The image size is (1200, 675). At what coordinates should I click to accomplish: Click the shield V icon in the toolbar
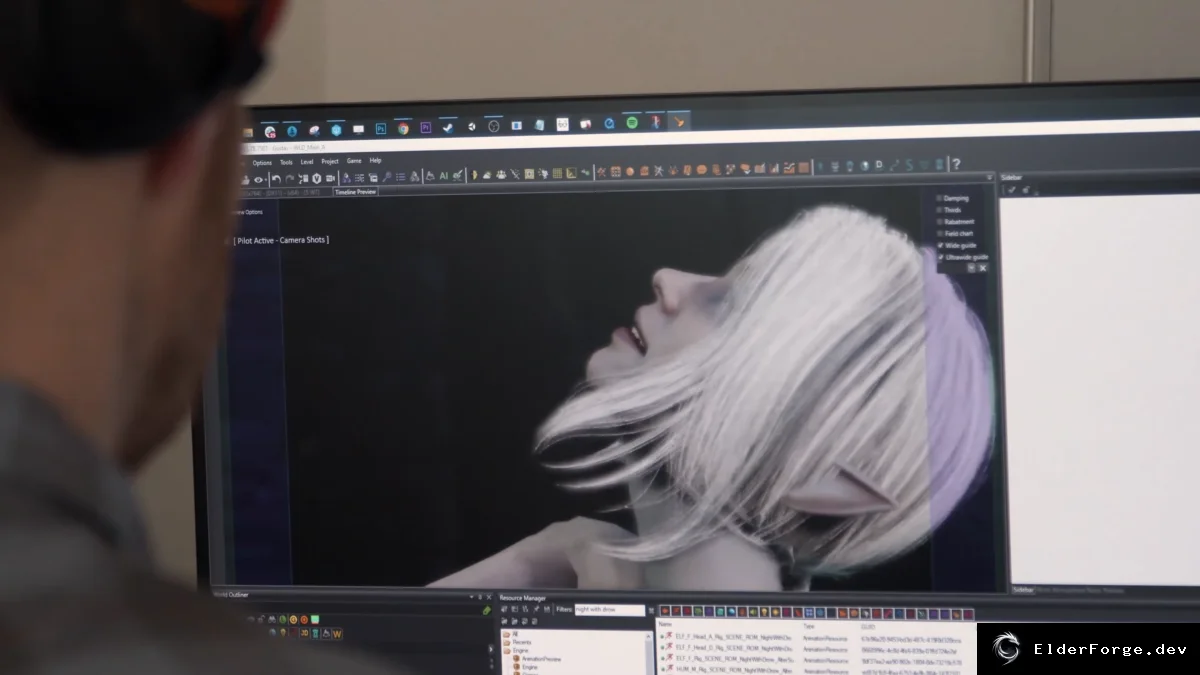click(317, 179)
